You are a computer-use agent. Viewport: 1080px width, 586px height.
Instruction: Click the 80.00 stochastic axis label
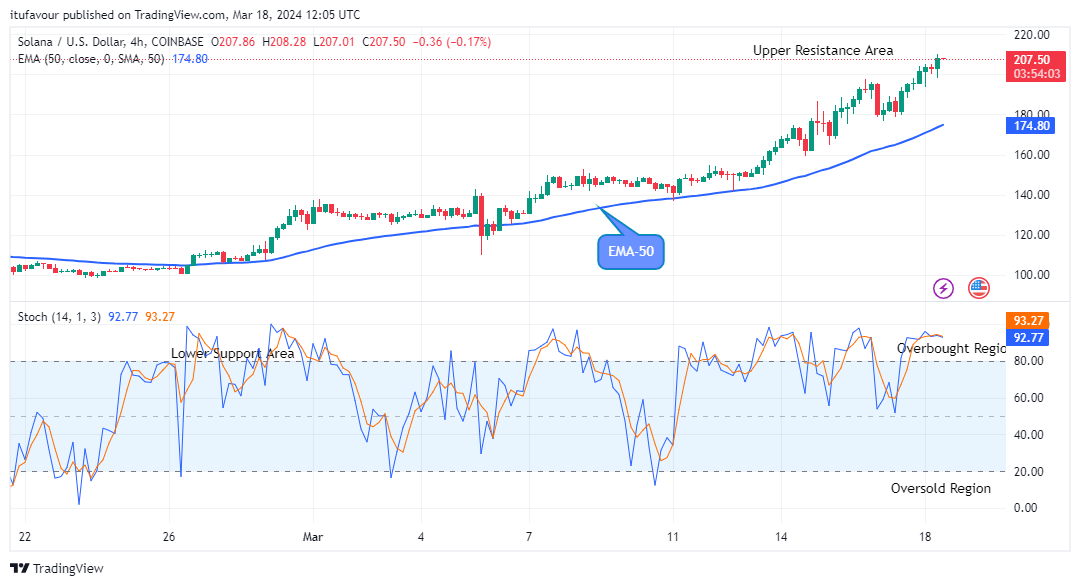coord(1028,361)
